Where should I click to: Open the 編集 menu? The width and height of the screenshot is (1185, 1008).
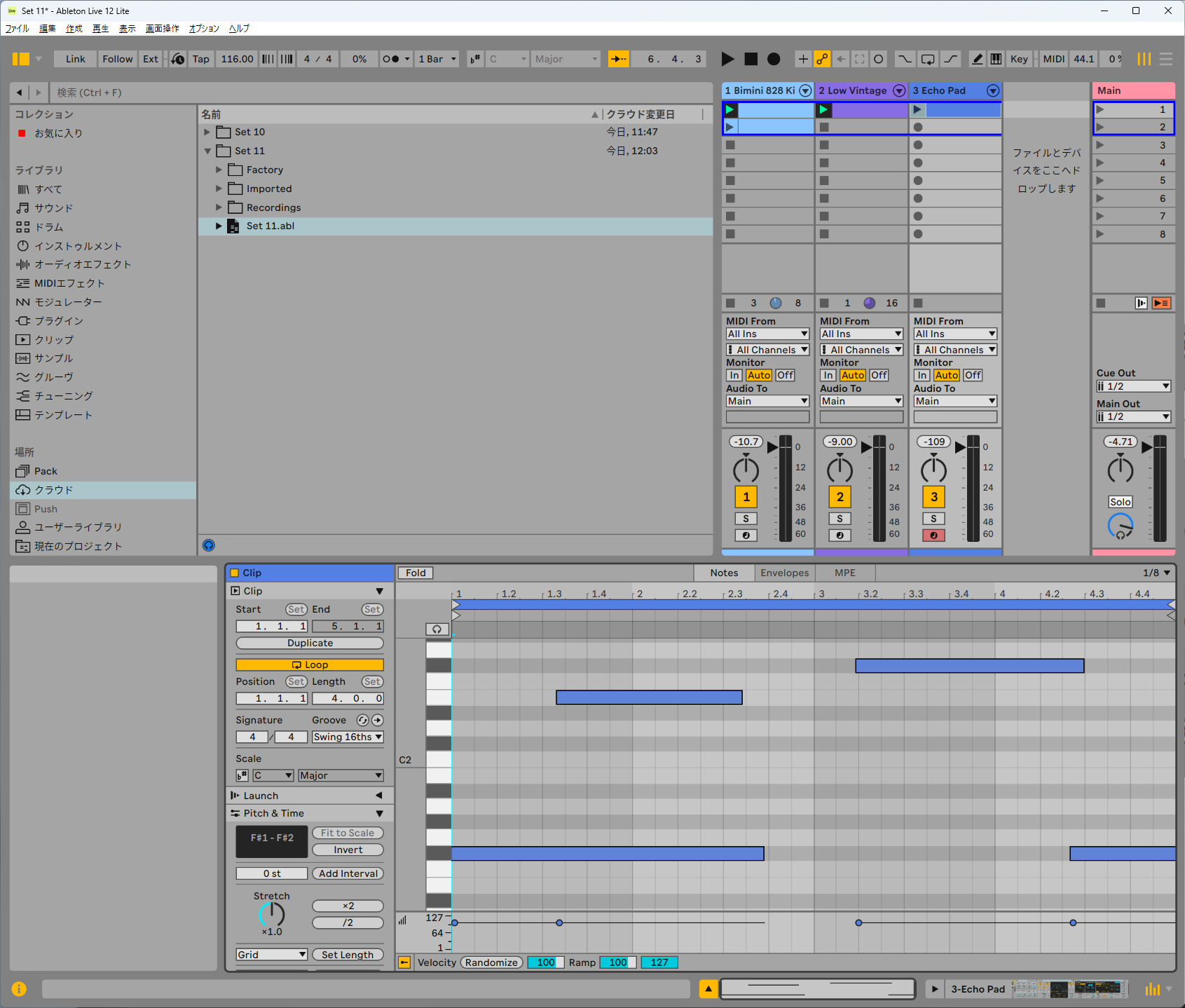(x=48, y=29)
